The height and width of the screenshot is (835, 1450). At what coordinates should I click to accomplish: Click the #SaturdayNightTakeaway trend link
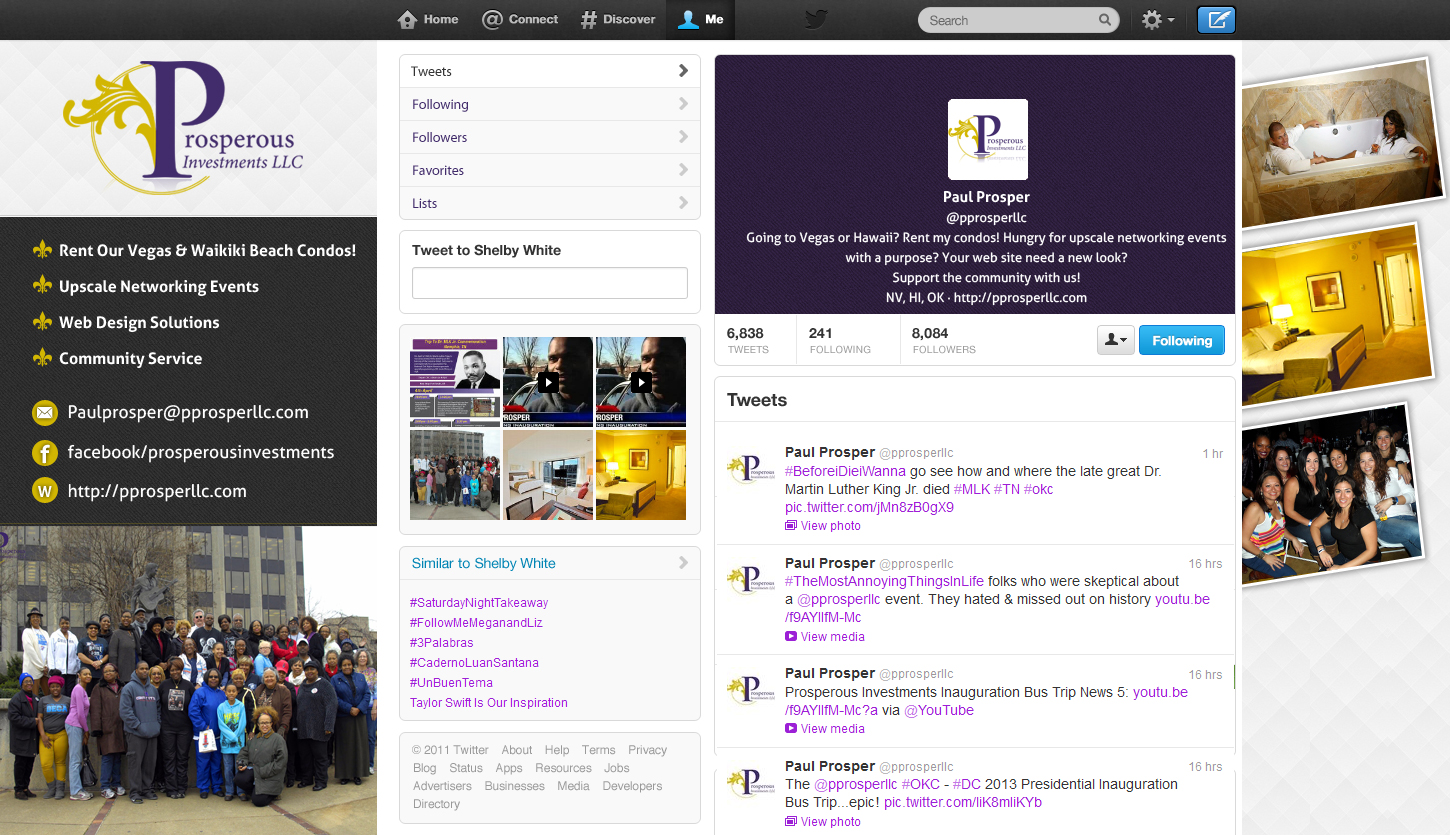coord(479,603)
